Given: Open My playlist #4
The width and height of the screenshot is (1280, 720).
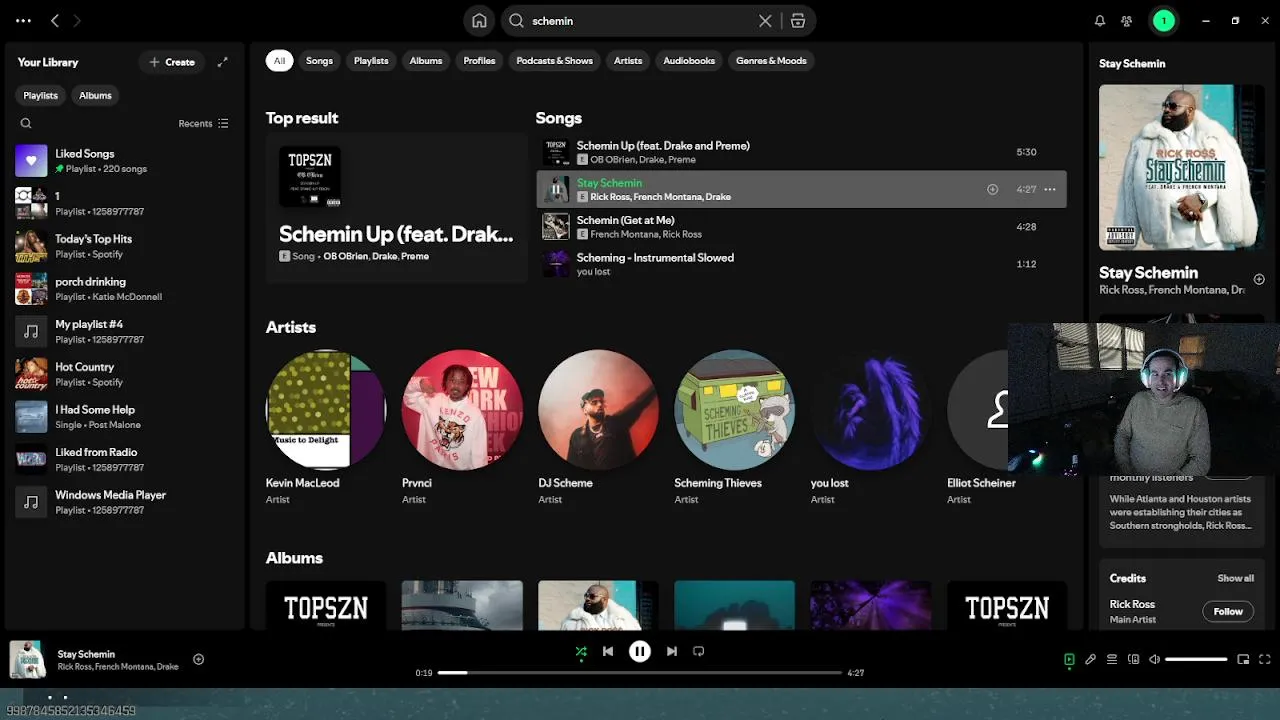Looking at the screenshot, I should point(124,331).
